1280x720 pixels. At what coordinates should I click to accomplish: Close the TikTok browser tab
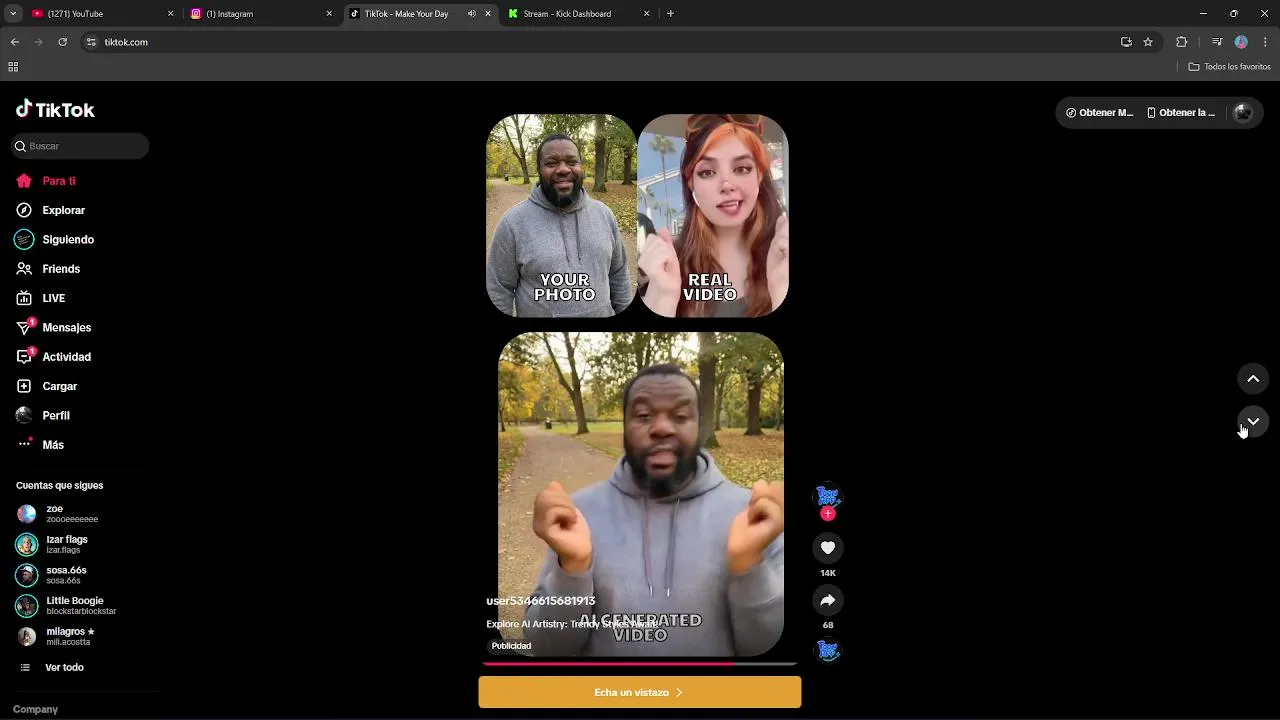[488, 14]
